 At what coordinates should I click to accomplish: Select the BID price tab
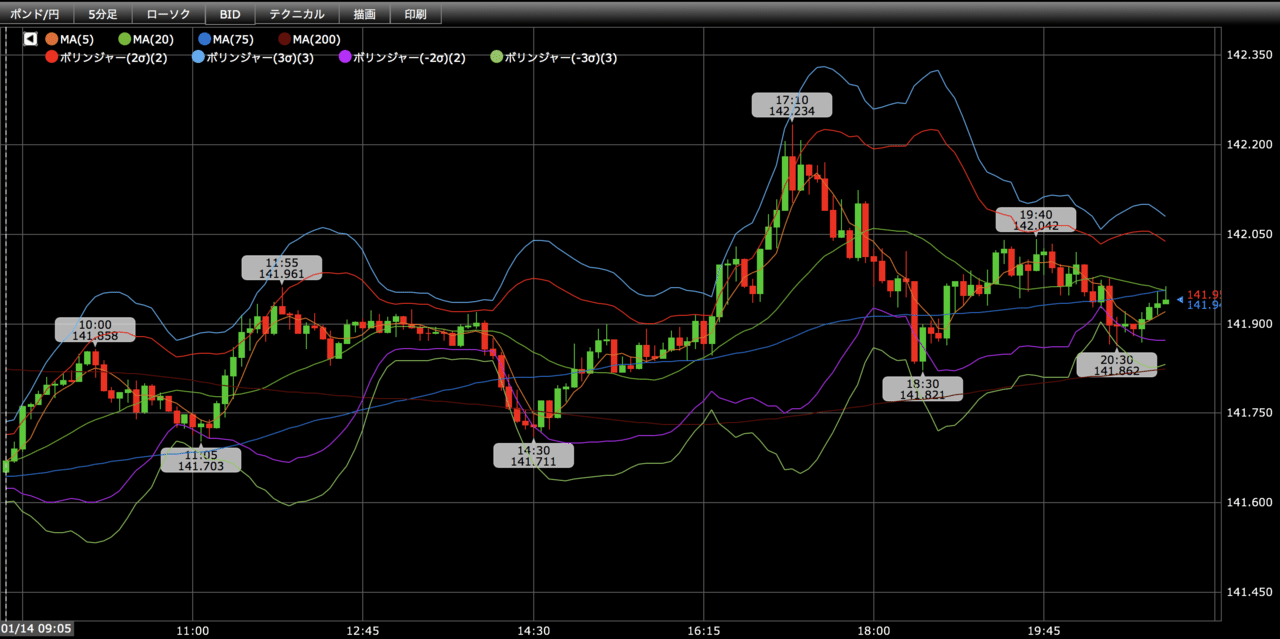coord(230,14)
